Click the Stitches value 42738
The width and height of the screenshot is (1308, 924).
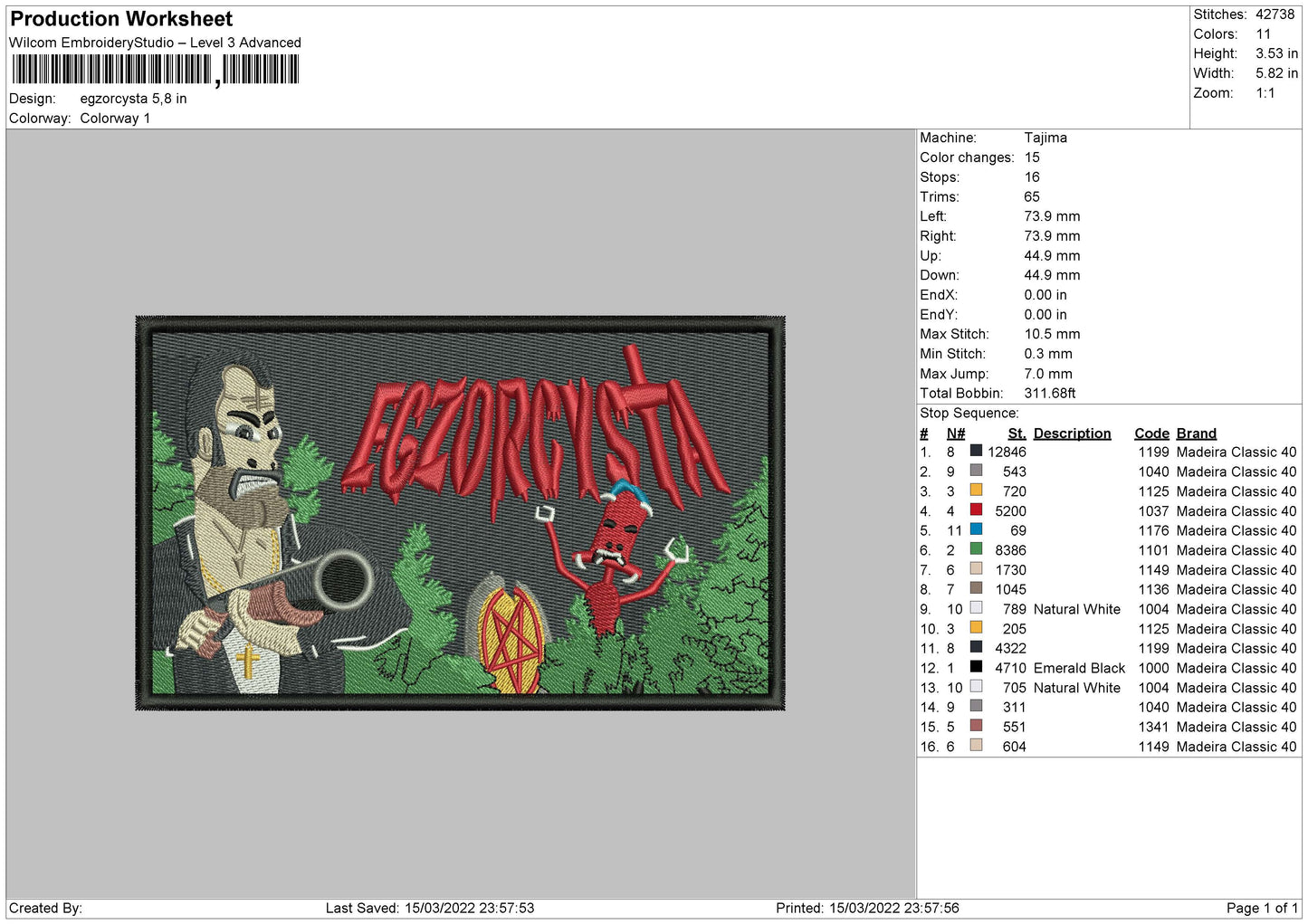point(1275,14)
